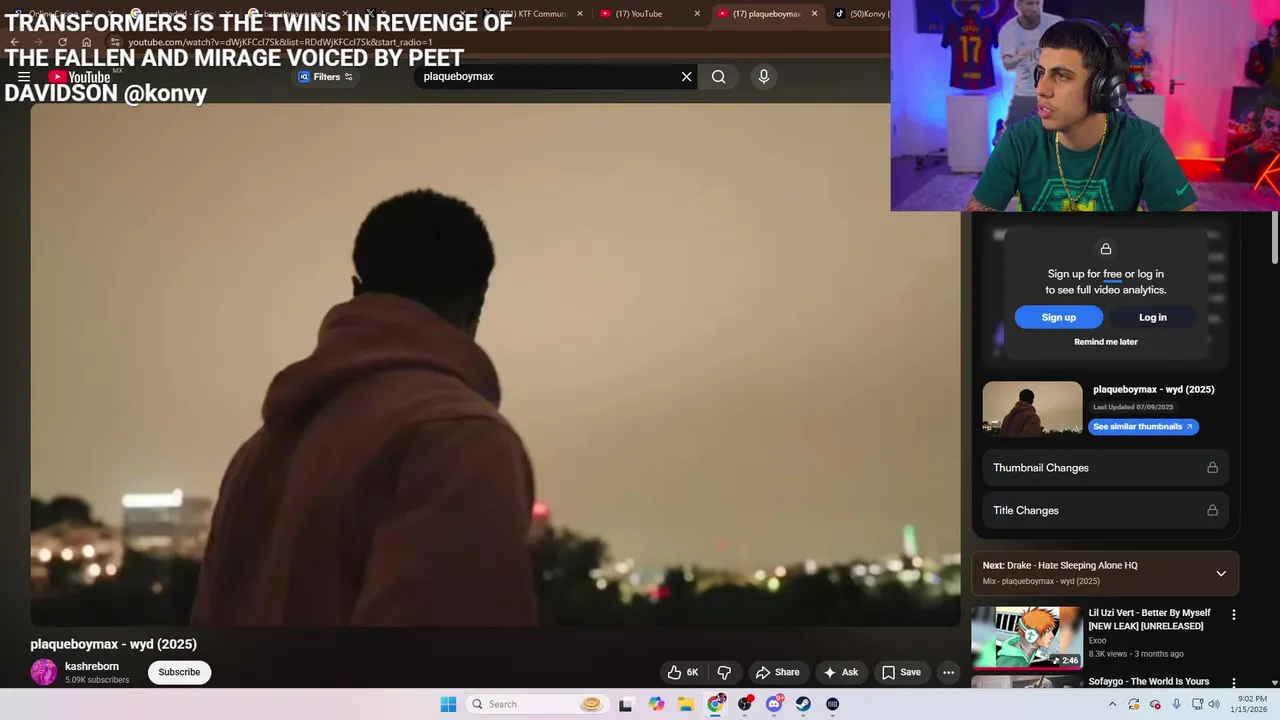Open the locked Thumbnail Changes section

pyautogui.click(x=1105, y=468)
